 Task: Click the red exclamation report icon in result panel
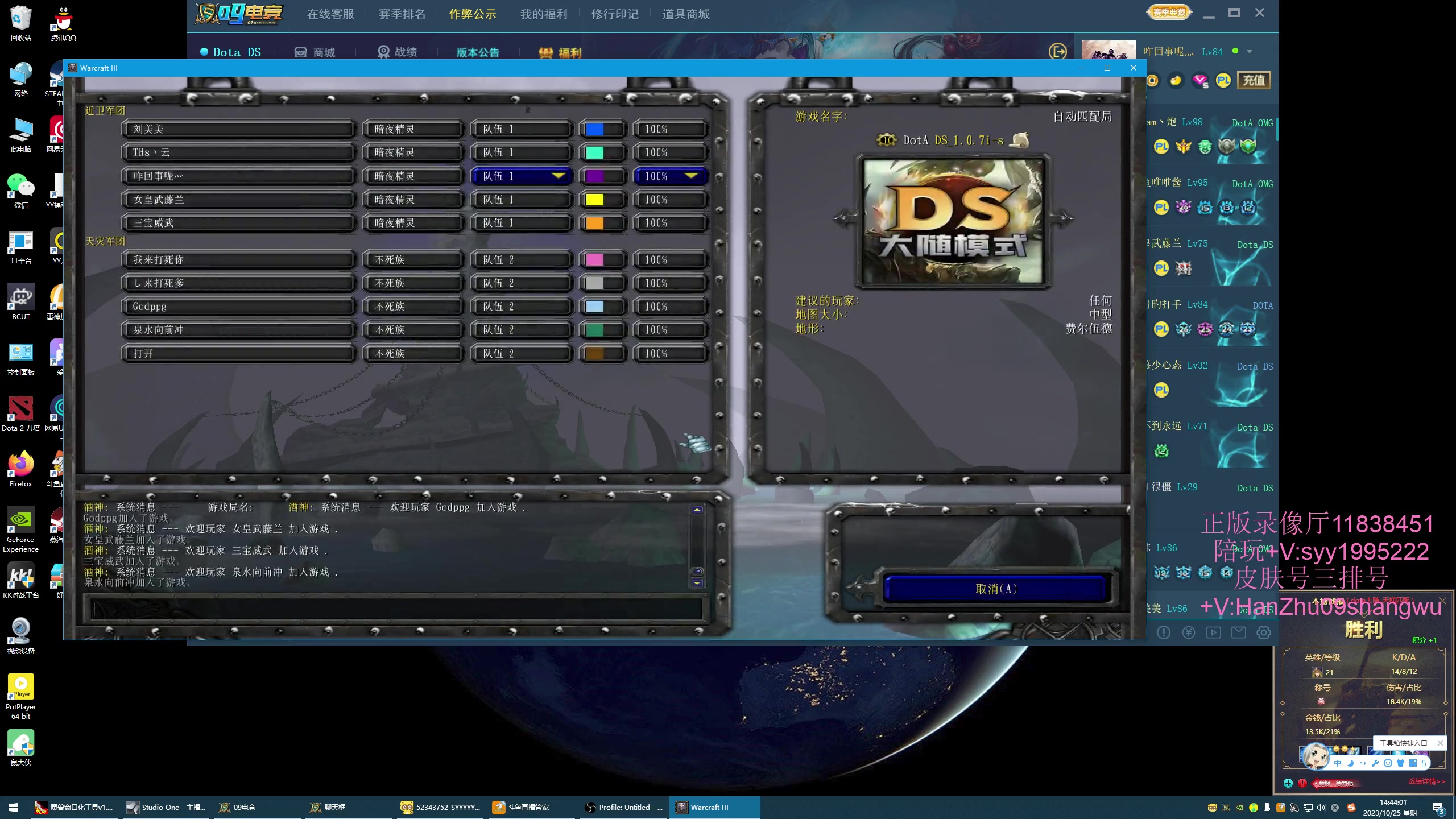click(1302, 783)
